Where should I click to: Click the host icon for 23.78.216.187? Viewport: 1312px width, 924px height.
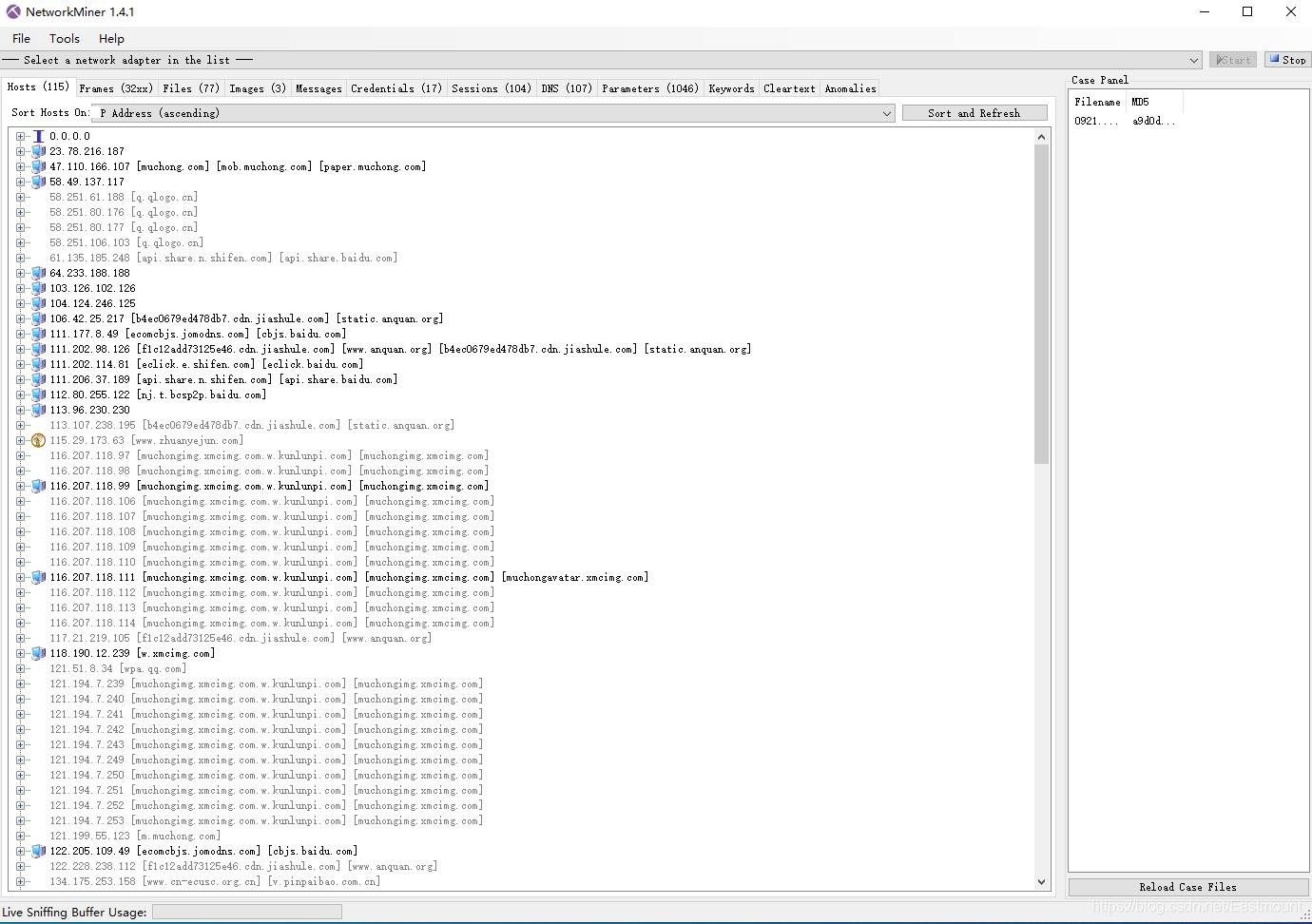coord(39,151)
